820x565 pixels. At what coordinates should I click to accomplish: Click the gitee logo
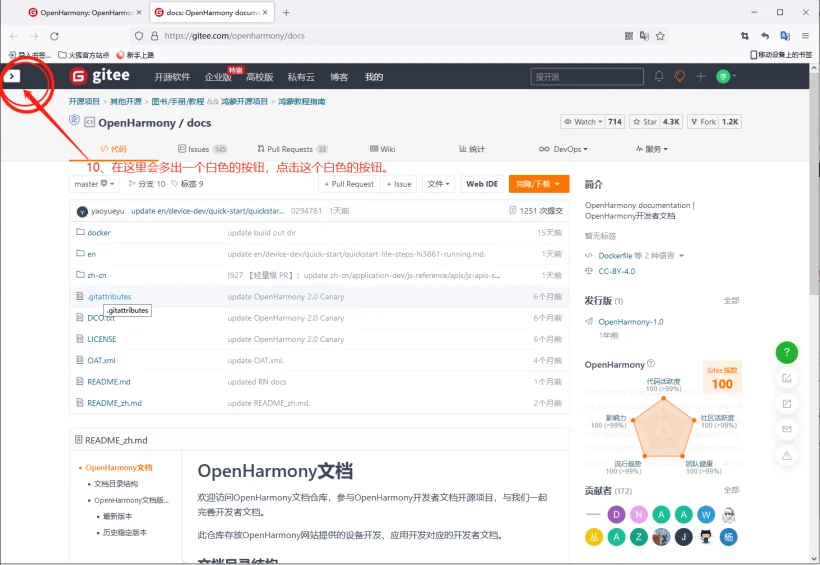(x=100, y=76)
